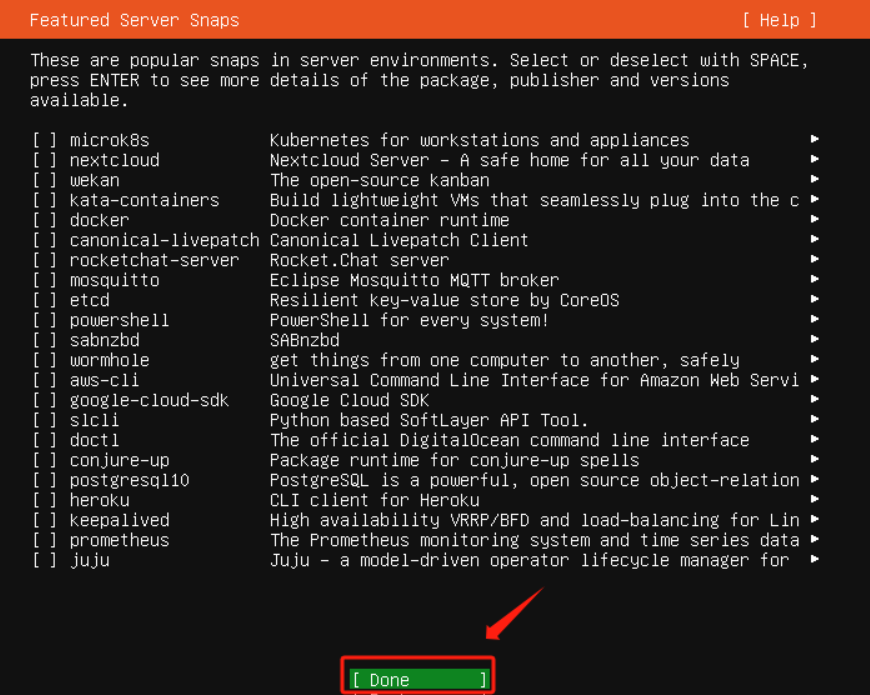Tick the canonical-livepatch checkbox
870x695 pixels.
44,240
